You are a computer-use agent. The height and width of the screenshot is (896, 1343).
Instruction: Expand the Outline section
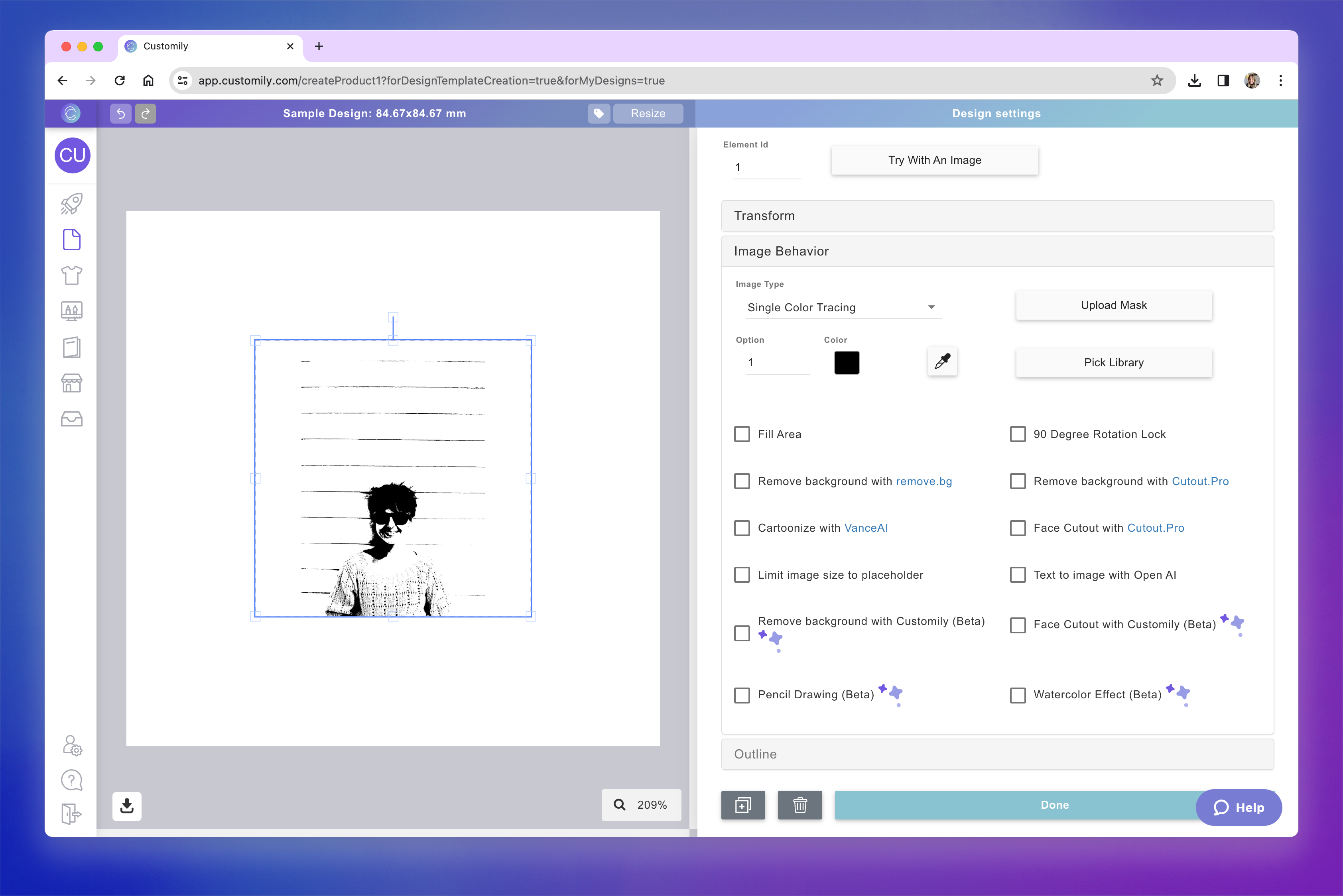tap(997, 754)
